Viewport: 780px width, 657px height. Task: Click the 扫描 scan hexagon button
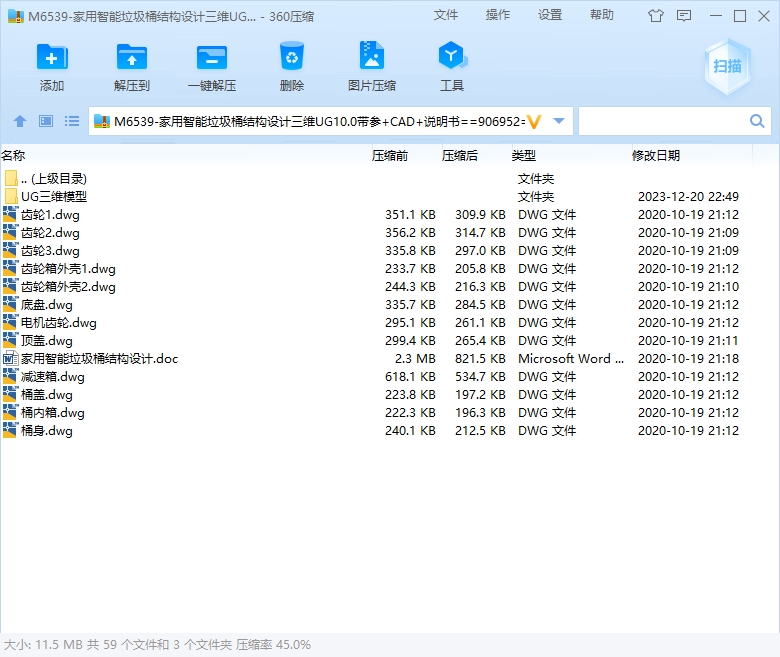[727, 66]
